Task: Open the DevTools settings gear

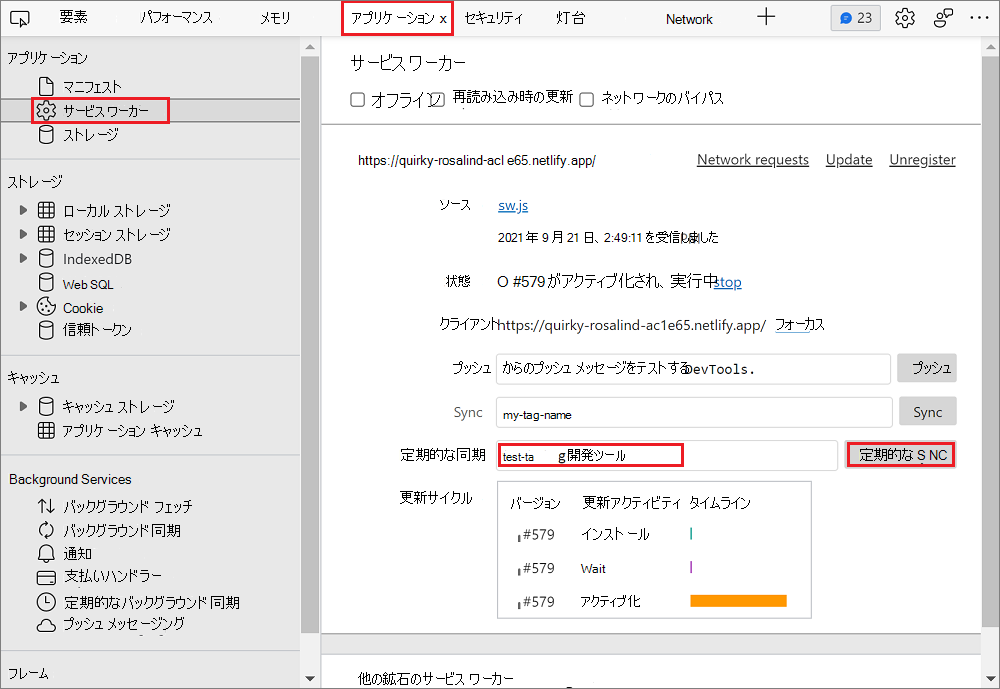Action: pos(904,19)
